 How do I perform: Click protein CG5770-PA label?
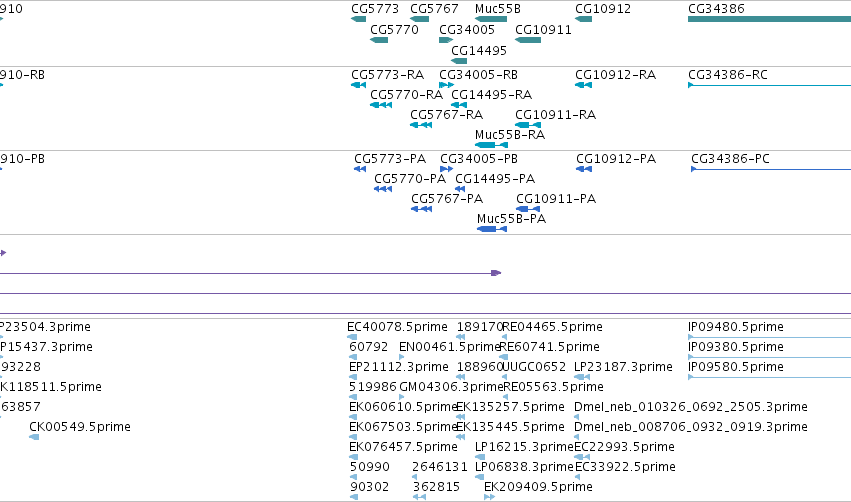coord(410,179)
